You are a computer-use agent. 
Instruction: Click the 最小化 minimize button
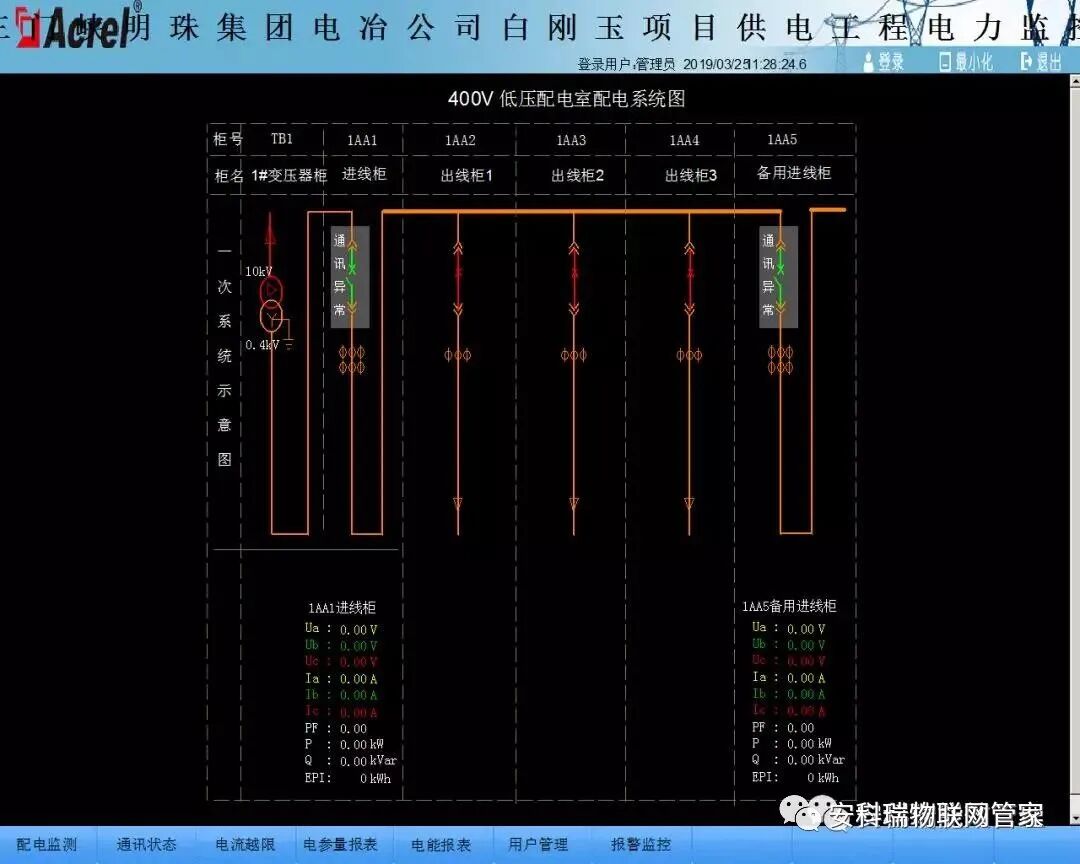pyautogui.click(x=966, y=62)
